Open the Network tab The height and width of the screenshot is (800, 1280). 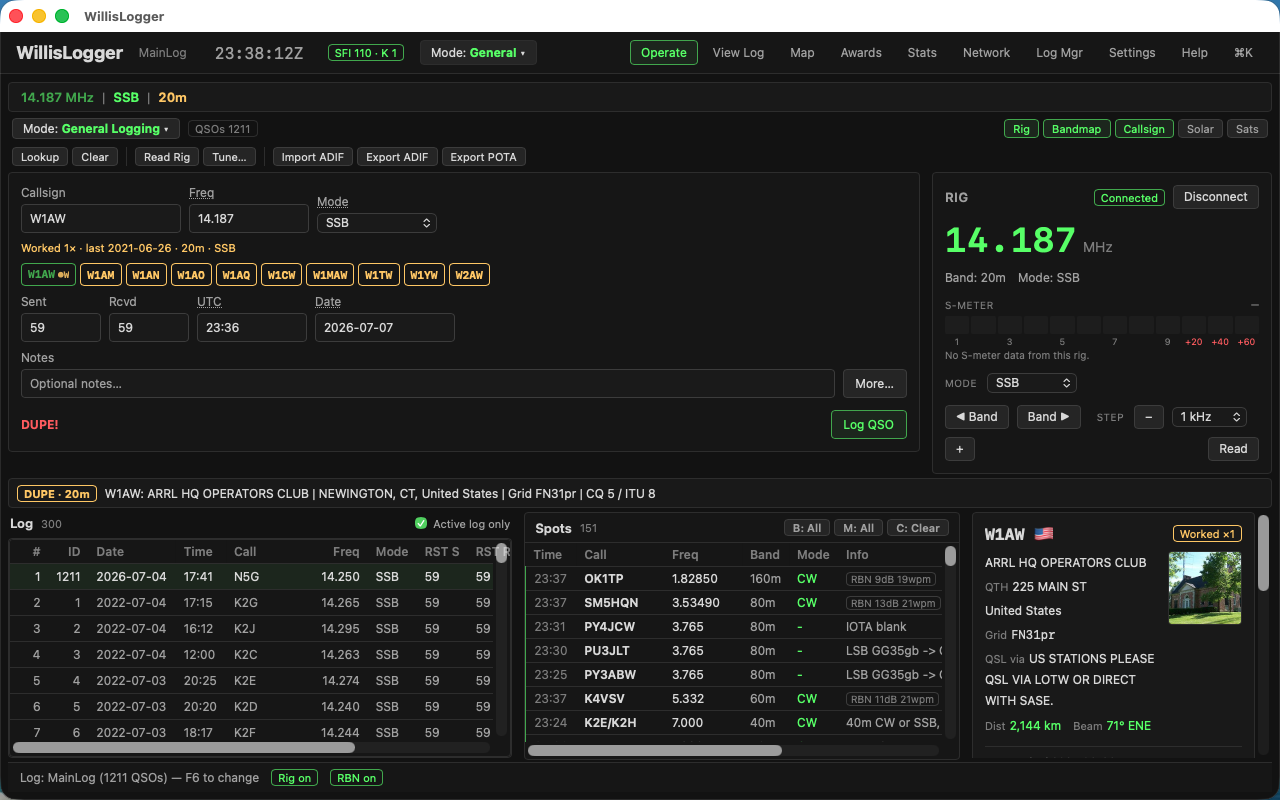pyautogui.click(x=986, y=53)
